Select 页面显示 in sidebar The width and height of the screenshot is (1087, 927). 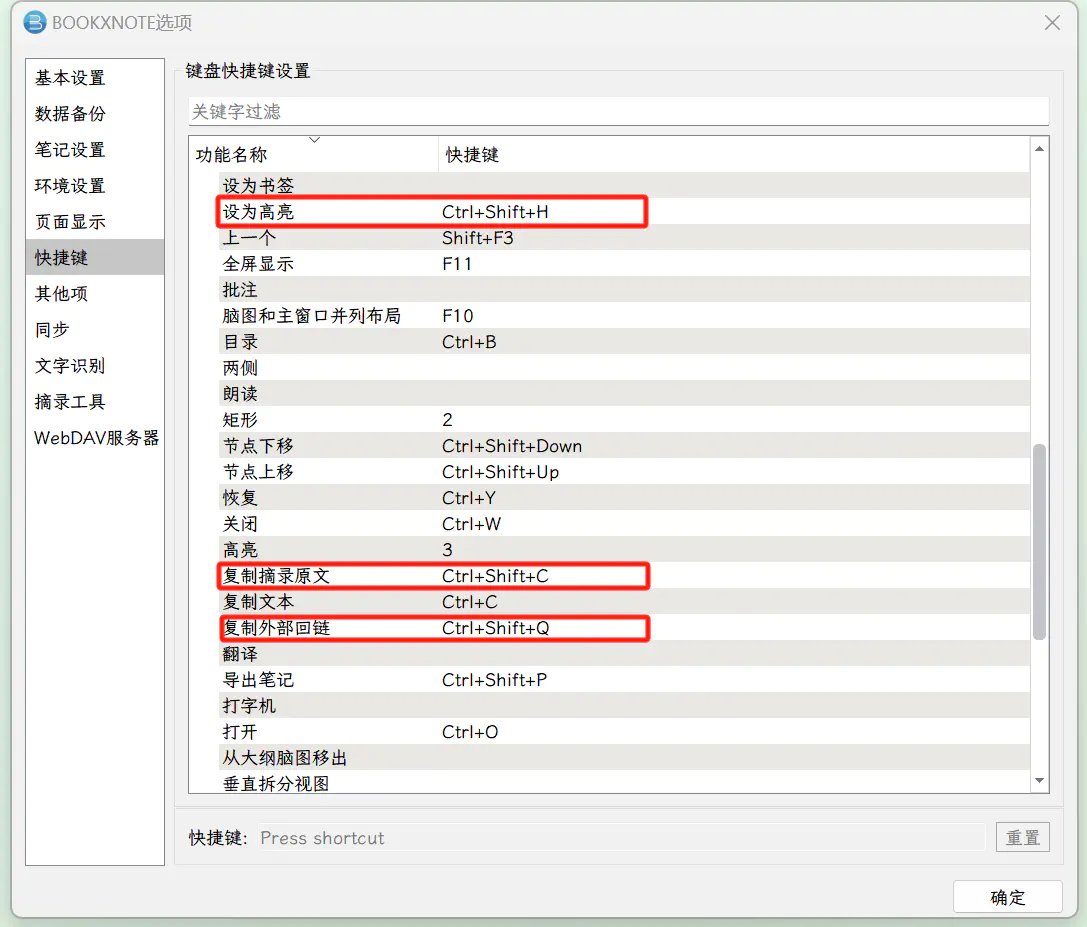[x=94, y=222]
